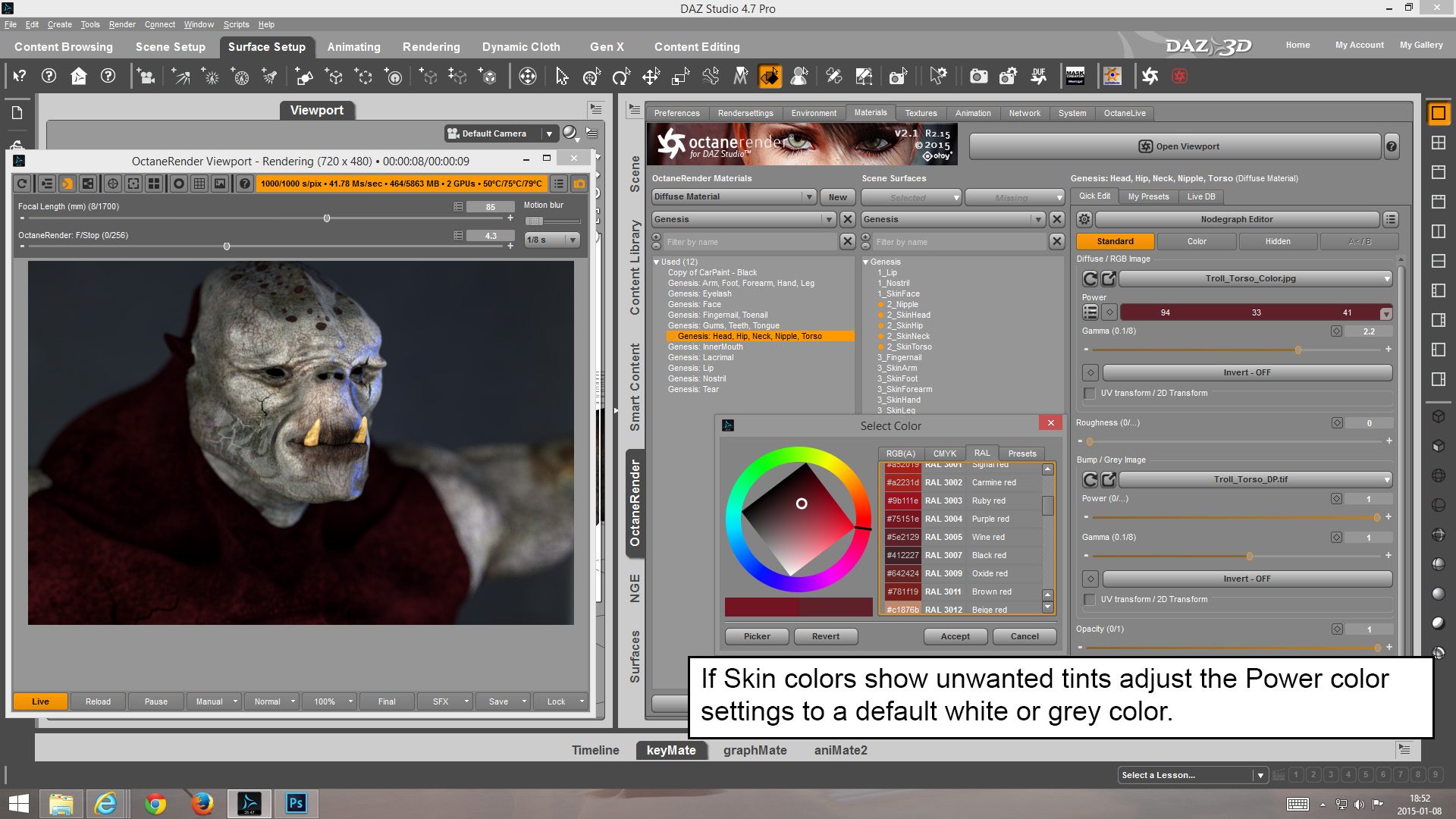Enable Diffuse UV transform / 2D Transform checkbox
The width and height of the screenshot is (1456, 819).
tap(1090, 394)
